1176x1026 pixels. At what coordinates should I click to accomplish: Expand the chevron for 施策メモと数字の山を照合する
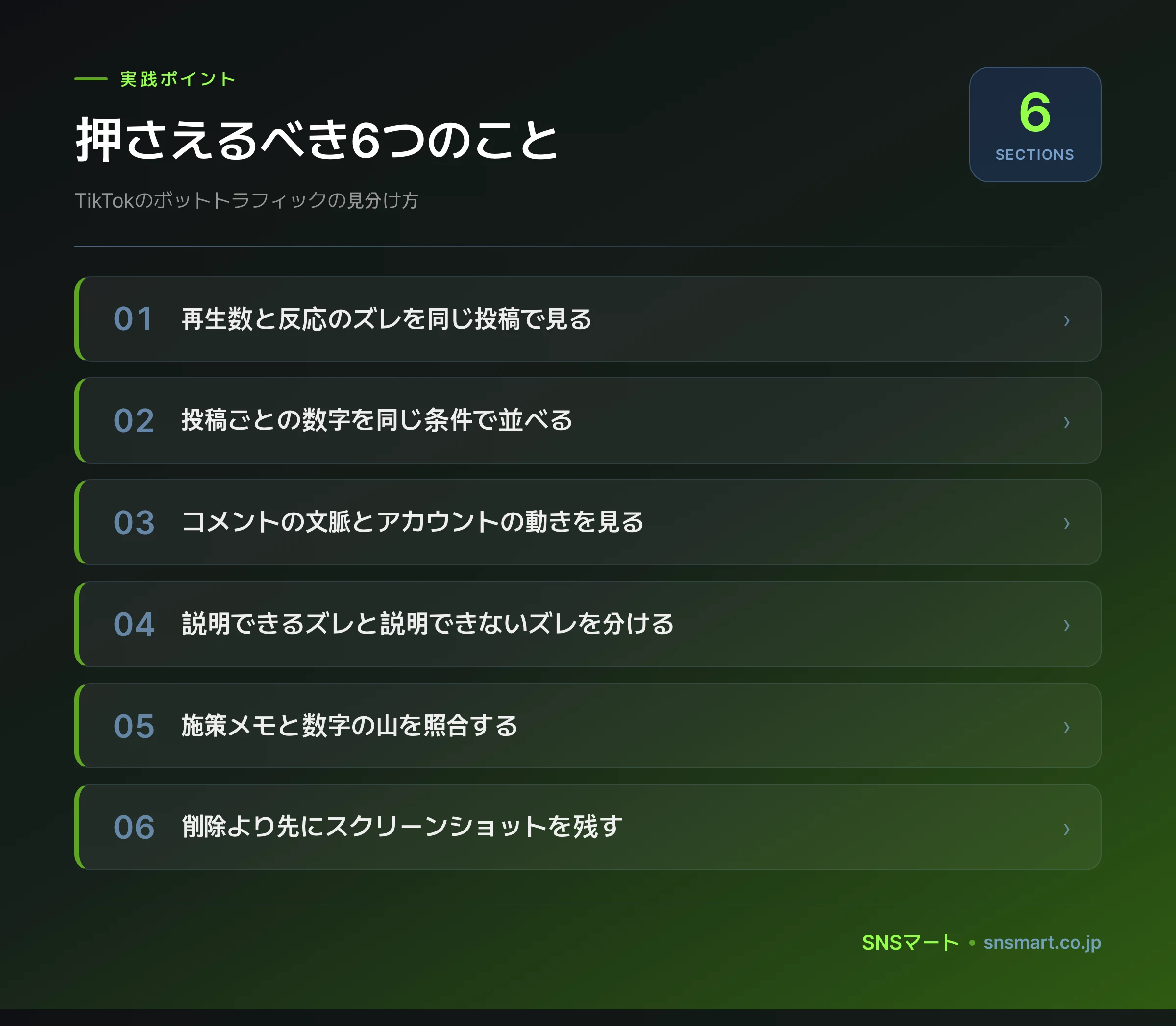coord(1066,727)
